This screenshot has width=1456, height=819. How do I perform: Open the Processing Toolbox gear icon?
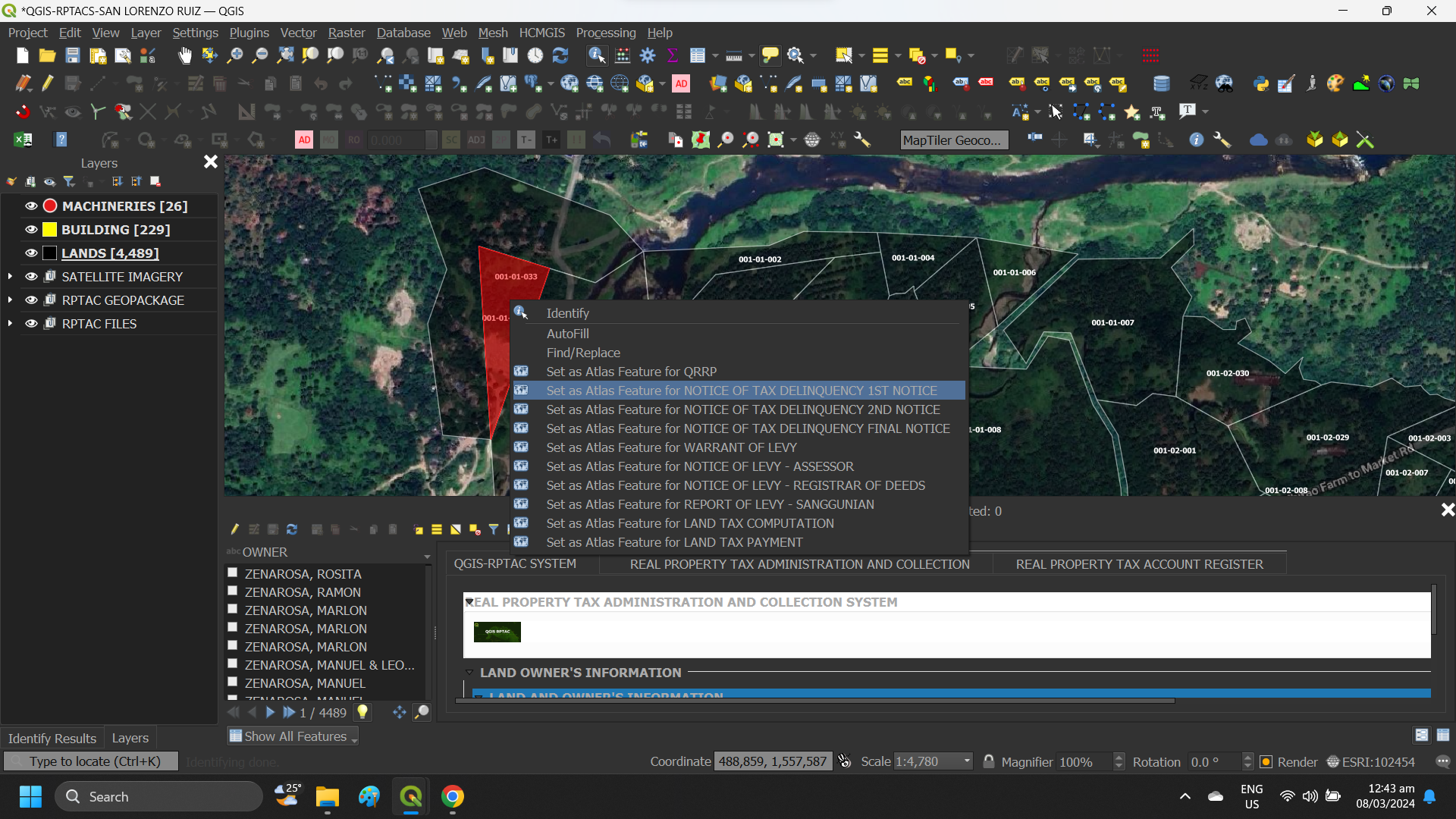click(x=648, y=55)
